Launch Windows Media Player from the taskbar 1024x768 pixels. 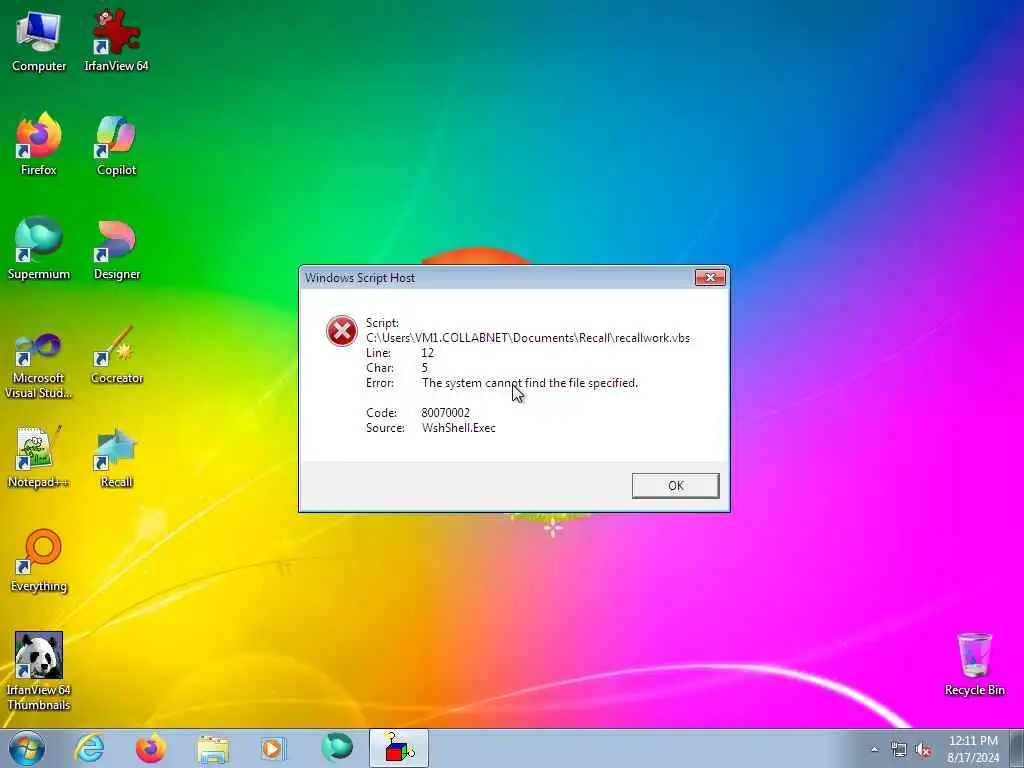[273, 748]
